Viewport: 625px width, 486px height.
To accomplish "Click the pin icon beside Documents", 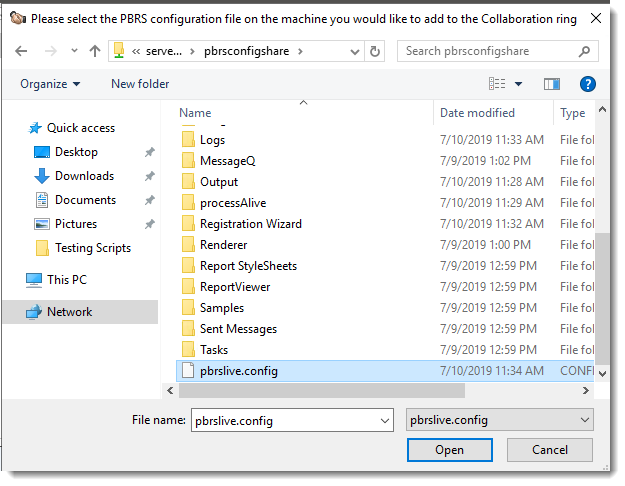I will 149,200.
